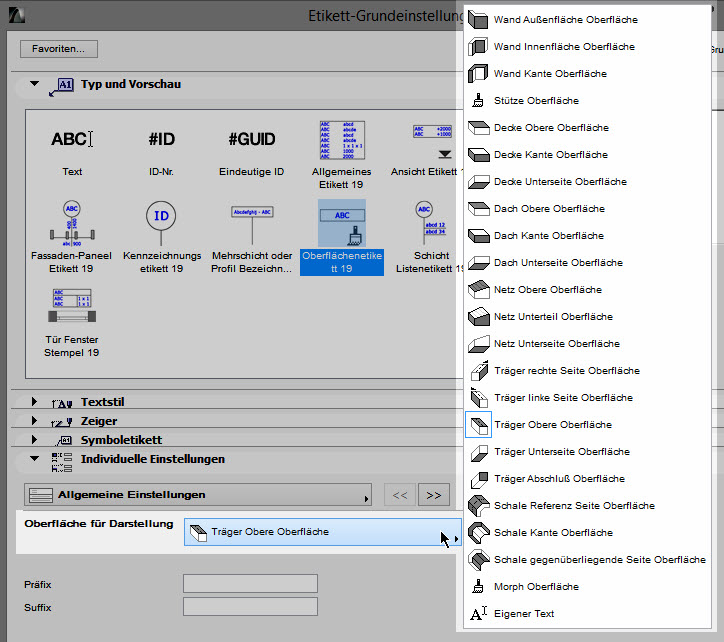
Task: Collapse the Individuelle Einstellungen panel
Action: pos(34,459)
